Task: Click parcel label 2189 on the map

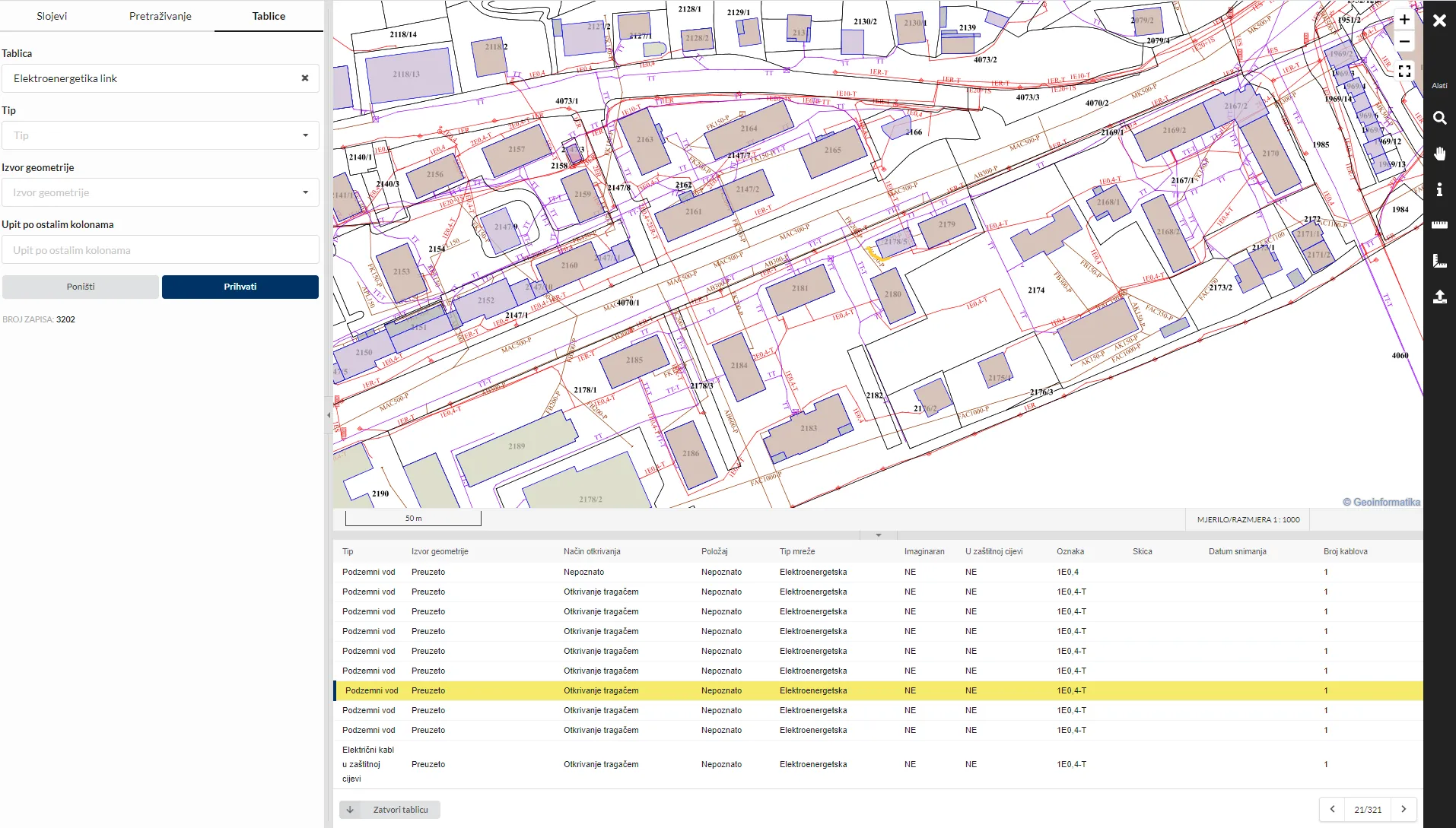Action: 517,446
